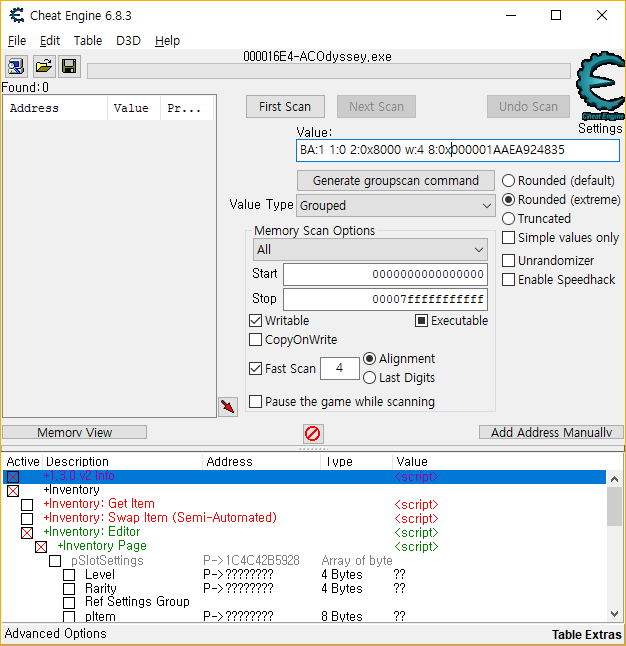The image size is (626, 646).
Task: Click the Description column header
Action: tap(122, 461)
